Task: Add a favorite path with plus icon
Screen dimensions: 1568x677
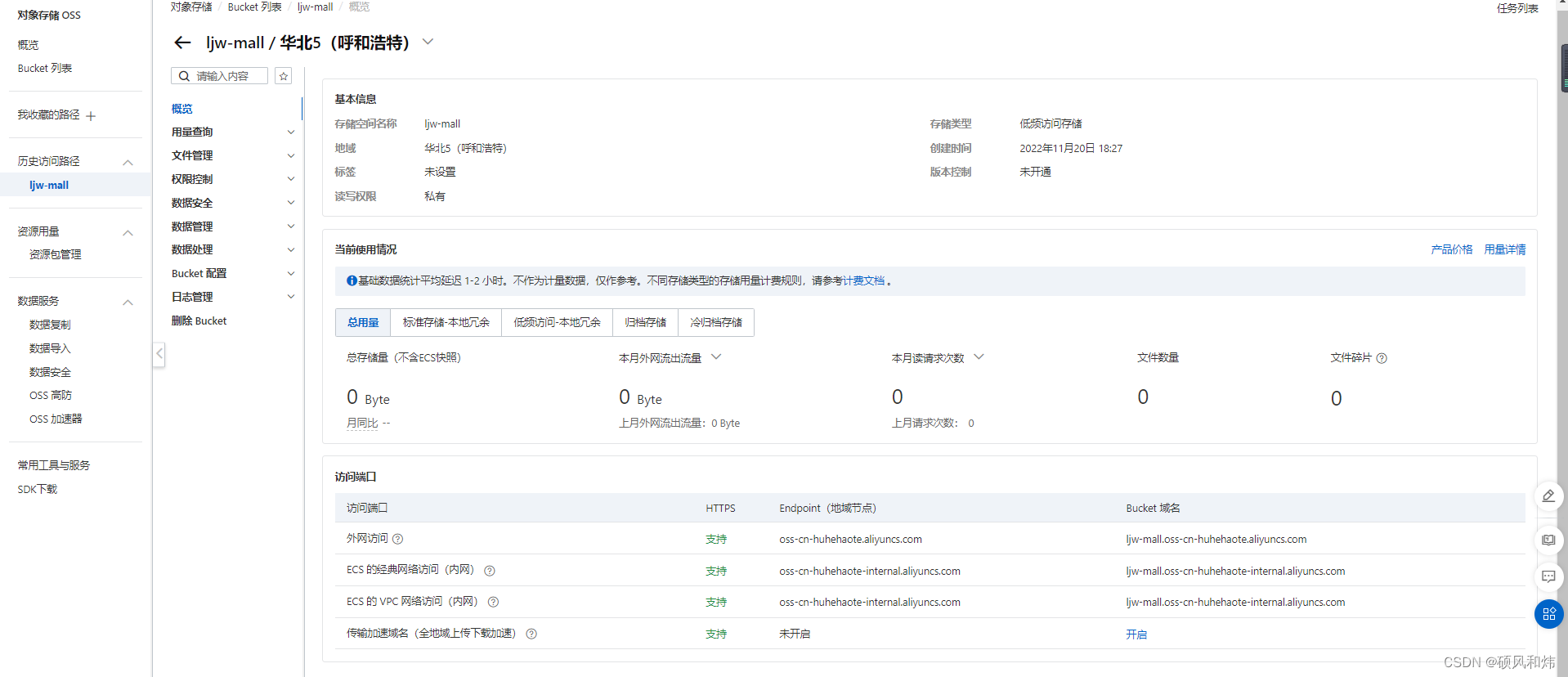Action: (x=91, y=116)
